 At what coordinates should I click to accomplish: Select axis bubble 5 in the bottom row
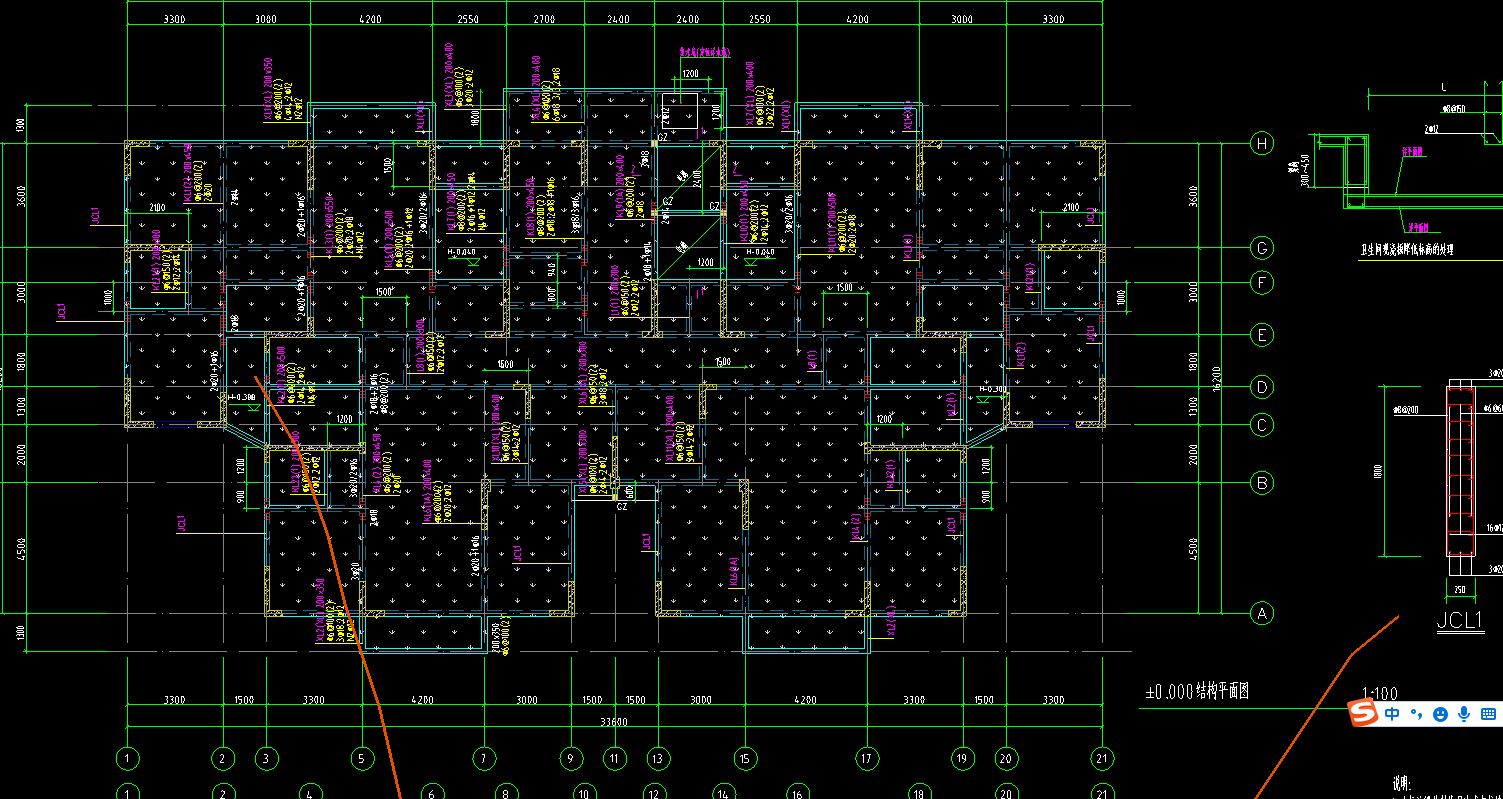click(362, 759)
